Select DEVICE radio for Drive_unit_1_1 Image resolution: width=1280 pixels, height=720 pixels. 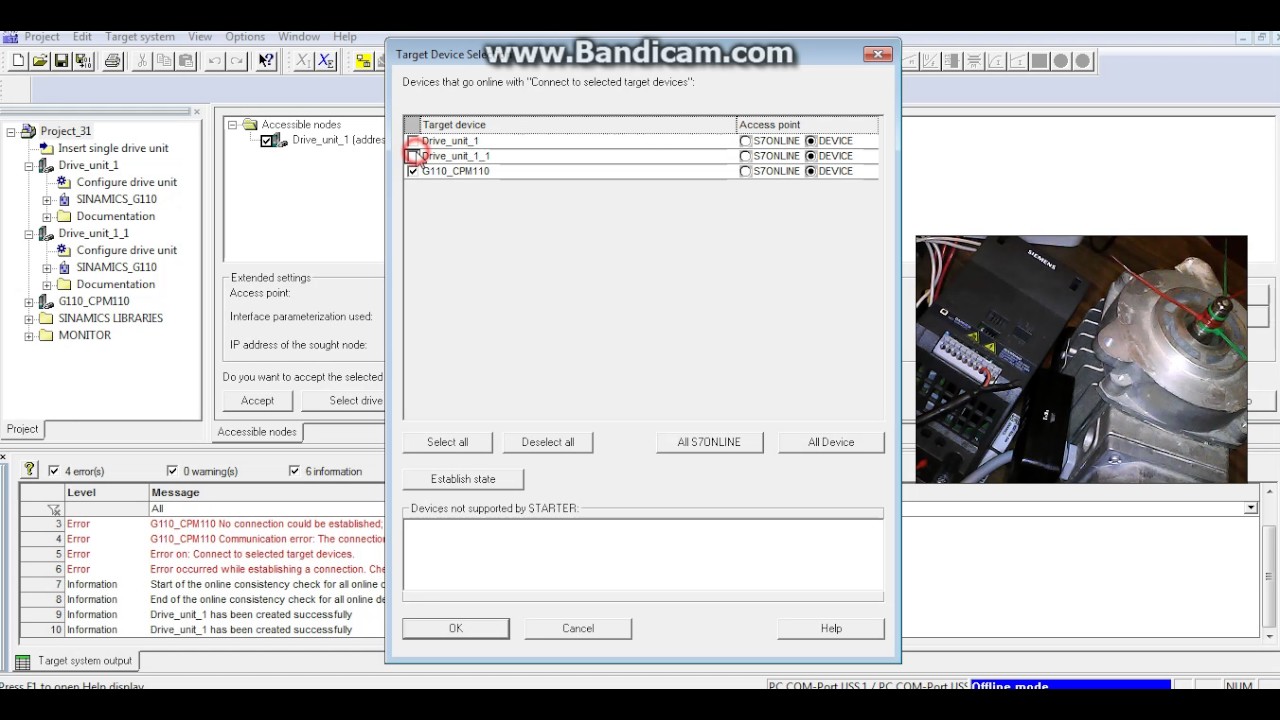[x=811, y=156]
